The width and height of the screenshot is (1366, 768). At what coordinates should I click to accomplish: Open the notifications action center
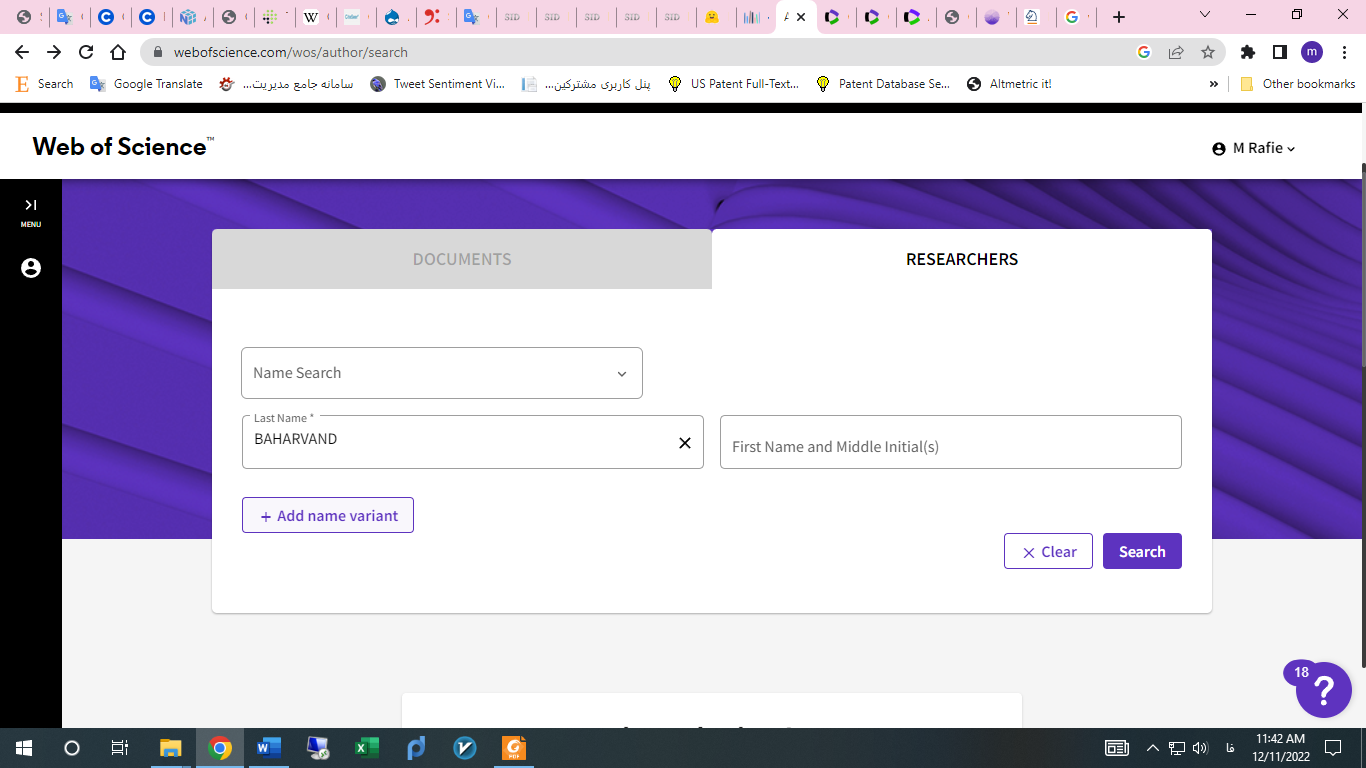point(1332,748)
